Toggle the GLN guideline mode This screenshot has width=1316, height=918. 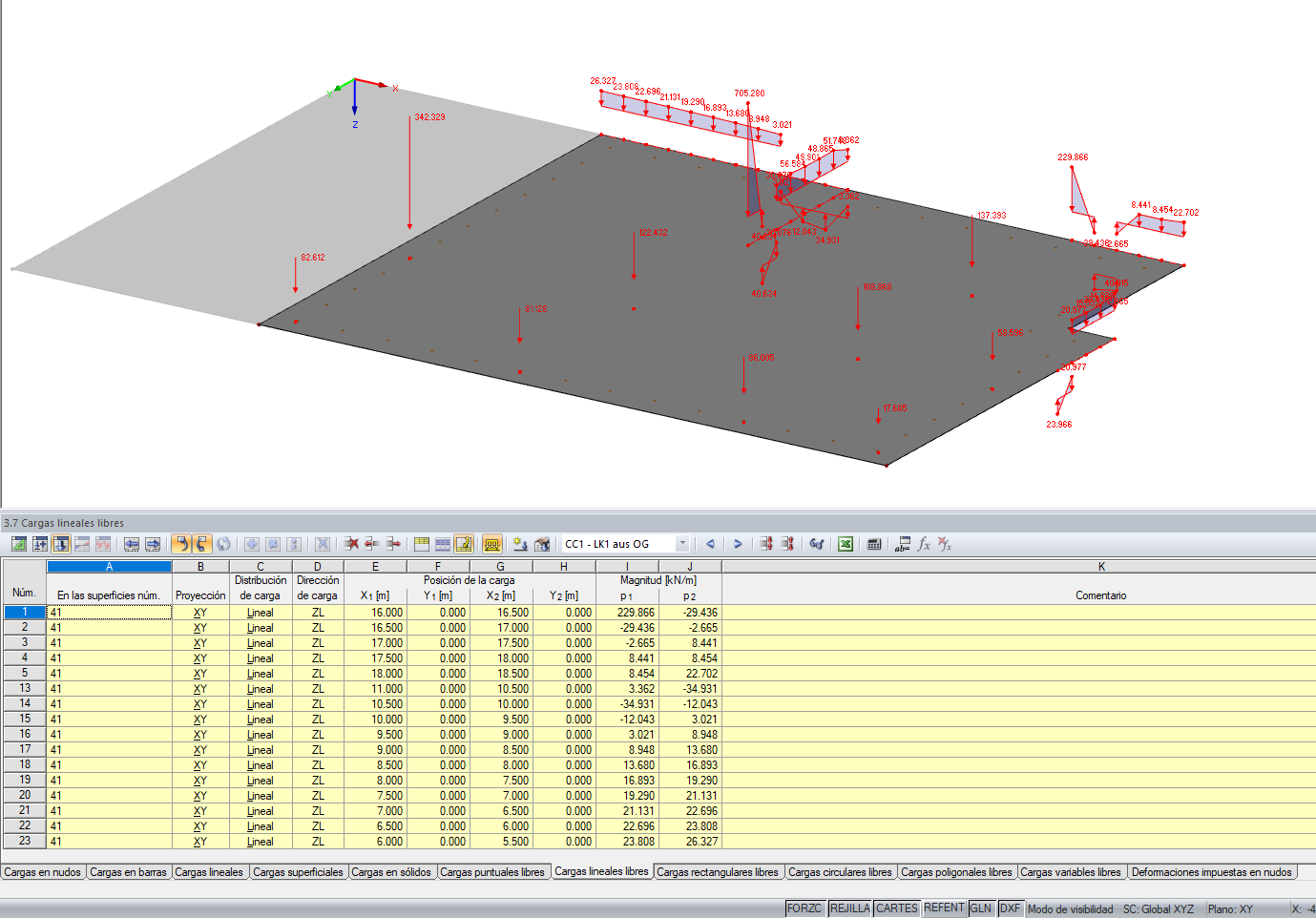click(981, 908)
